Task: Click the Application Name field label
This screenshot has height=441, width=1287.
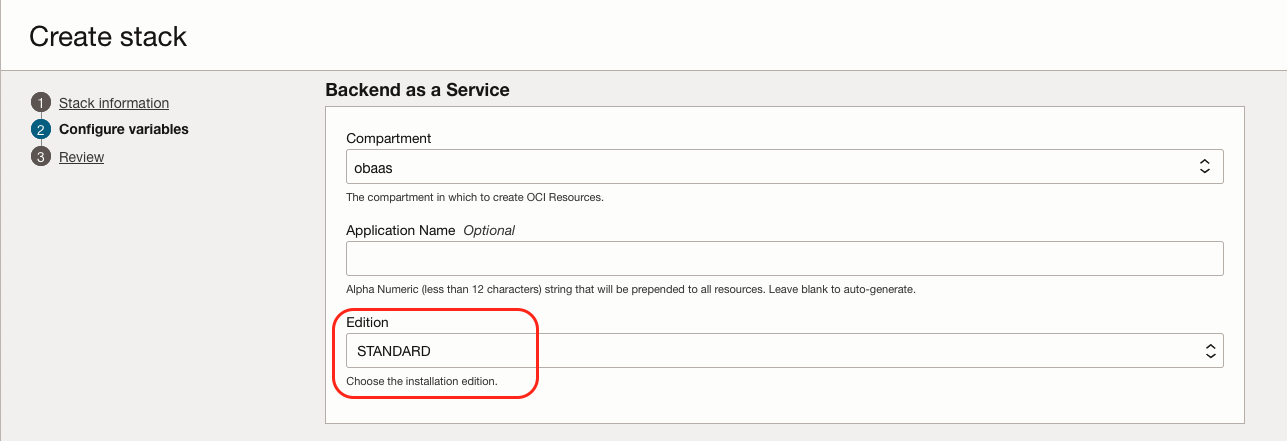Action: [x=400, y=230]
